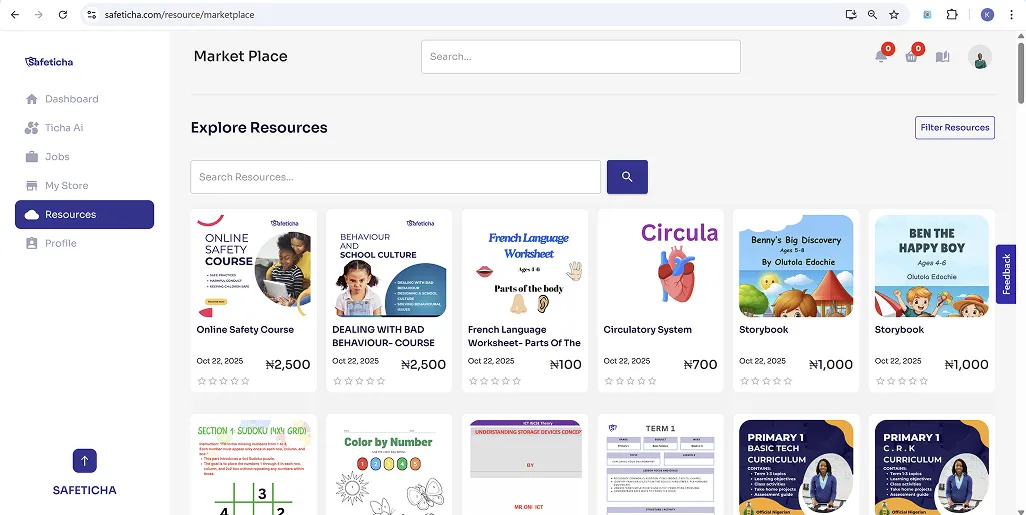Open Term 1 lesson plan thumbnail
The image size is (1026, 515).
(660, 467)
